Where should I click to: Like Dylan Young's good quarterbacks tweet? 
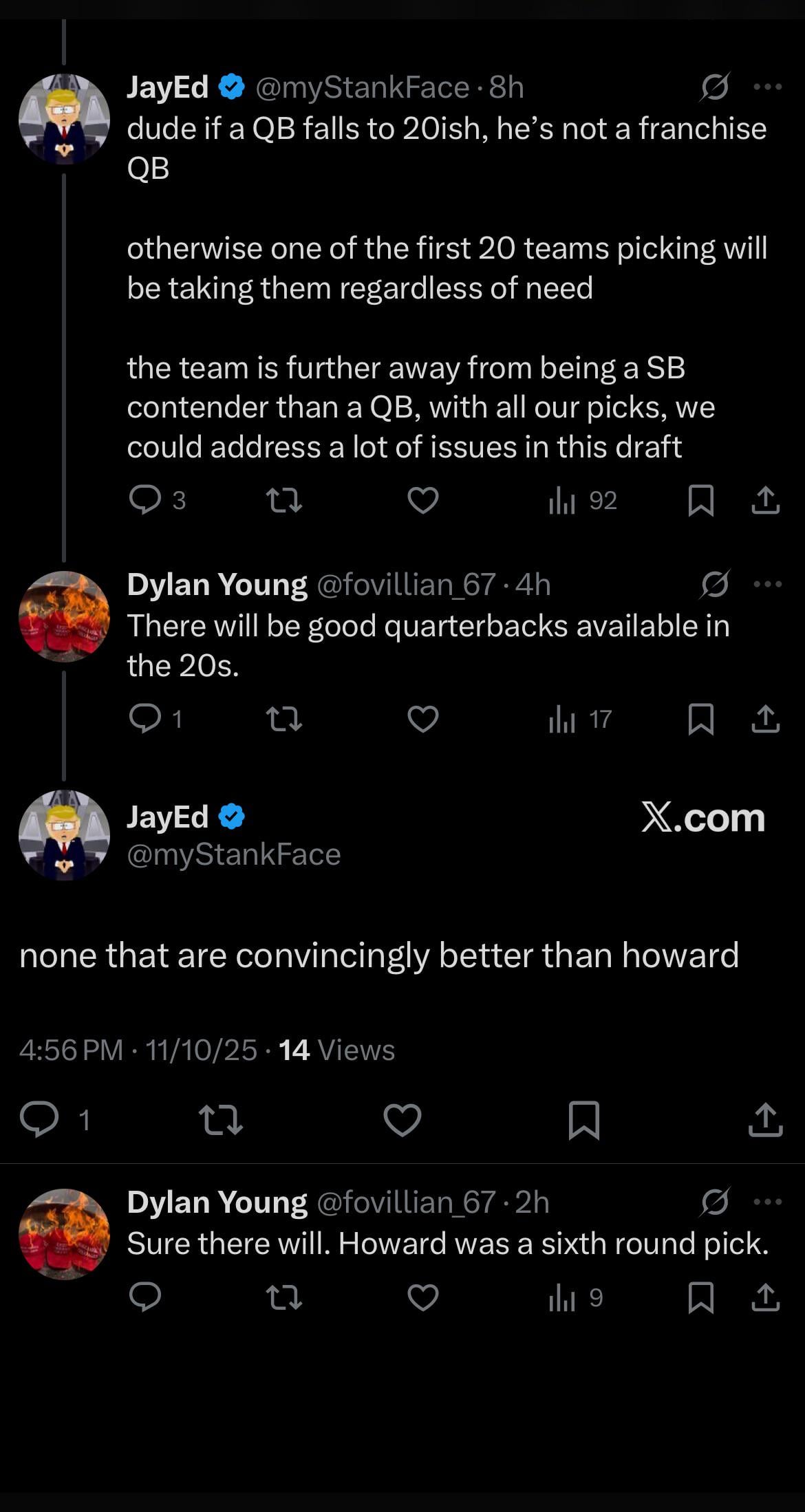pyautogui.click(x=422, y=719)
